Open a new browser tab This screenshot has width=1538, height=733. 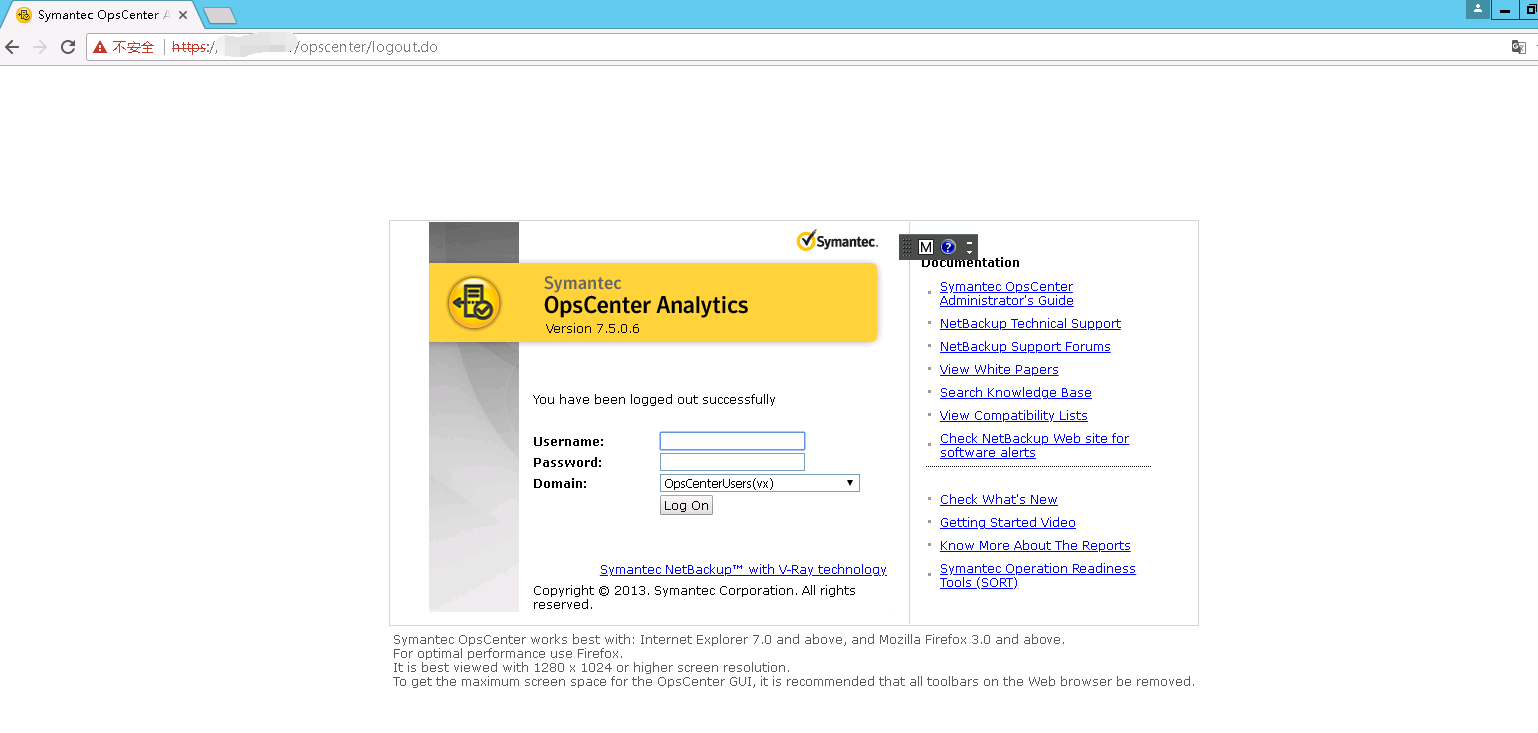pyautogui.click(x=219, y=15)
